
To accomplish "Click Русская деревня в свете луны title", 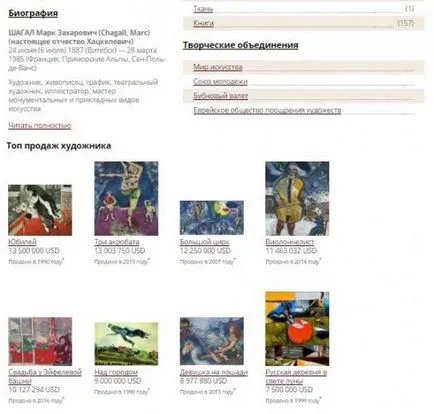I will coord(296,376).
